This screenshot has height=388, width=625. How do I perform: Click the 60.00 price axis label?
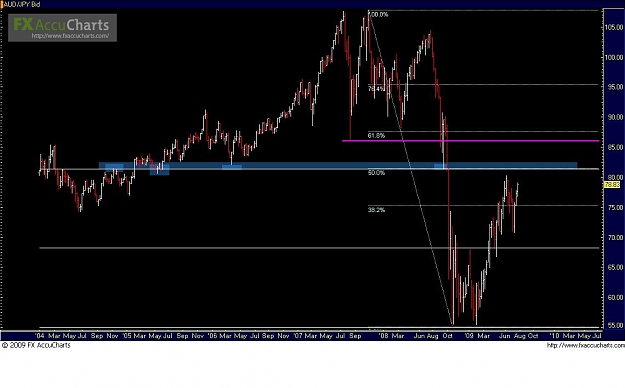614,297
